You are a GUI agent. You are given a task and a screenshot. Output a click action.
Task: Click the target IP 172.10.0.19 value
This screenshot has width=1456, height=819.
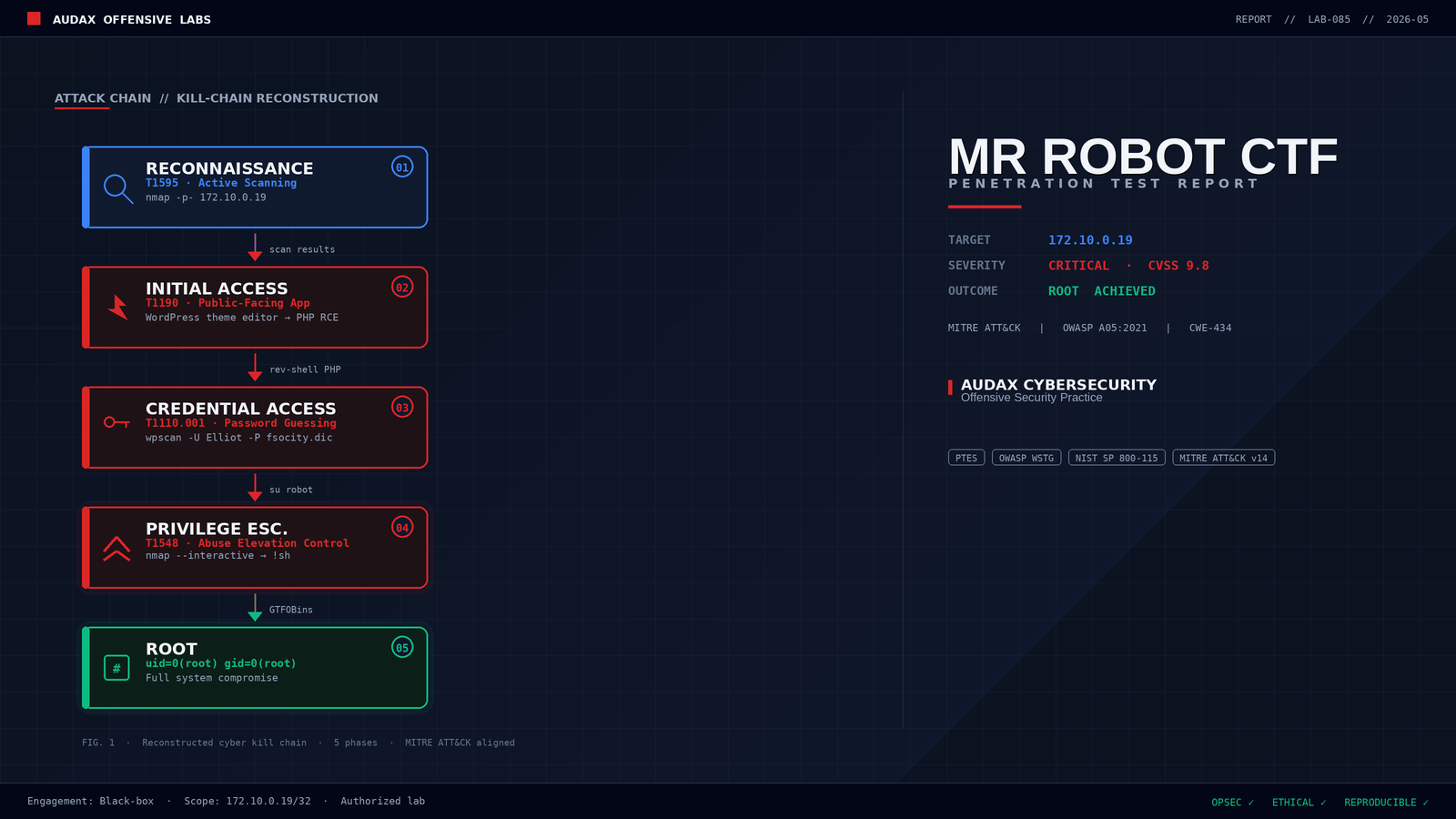click(x=1090, y=240)
